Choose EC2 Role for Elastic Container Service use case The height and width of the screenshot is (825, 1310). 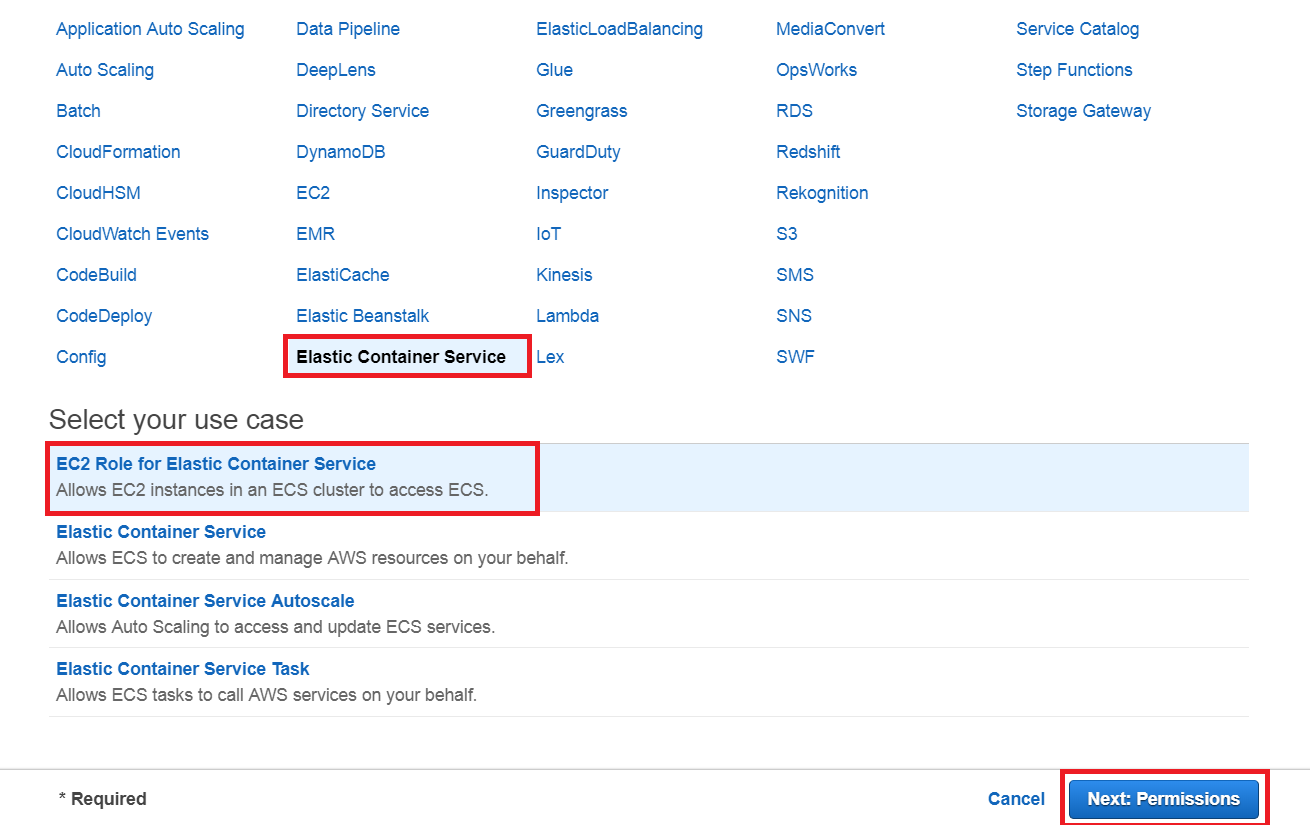215,463
